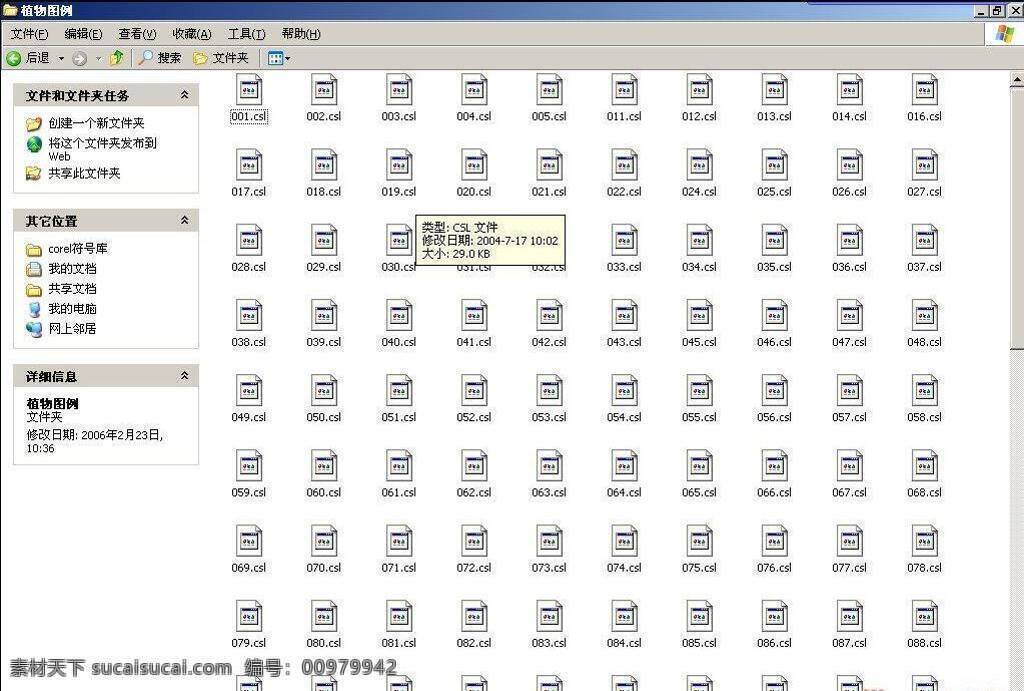
Task: Click the green Back arrow button
Action: click(x=27, y=58)
